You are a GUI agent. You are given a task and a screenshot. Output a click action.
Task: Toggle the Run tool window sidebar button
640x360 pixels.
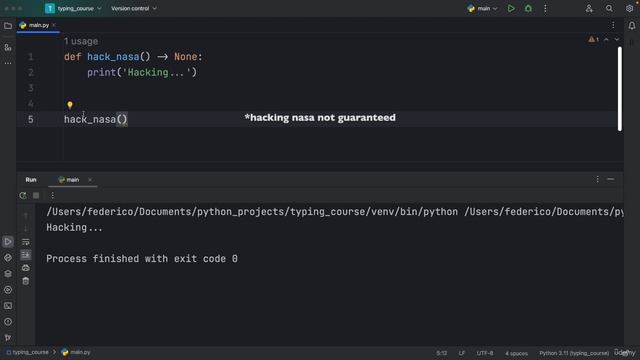(x=8, y=242)
